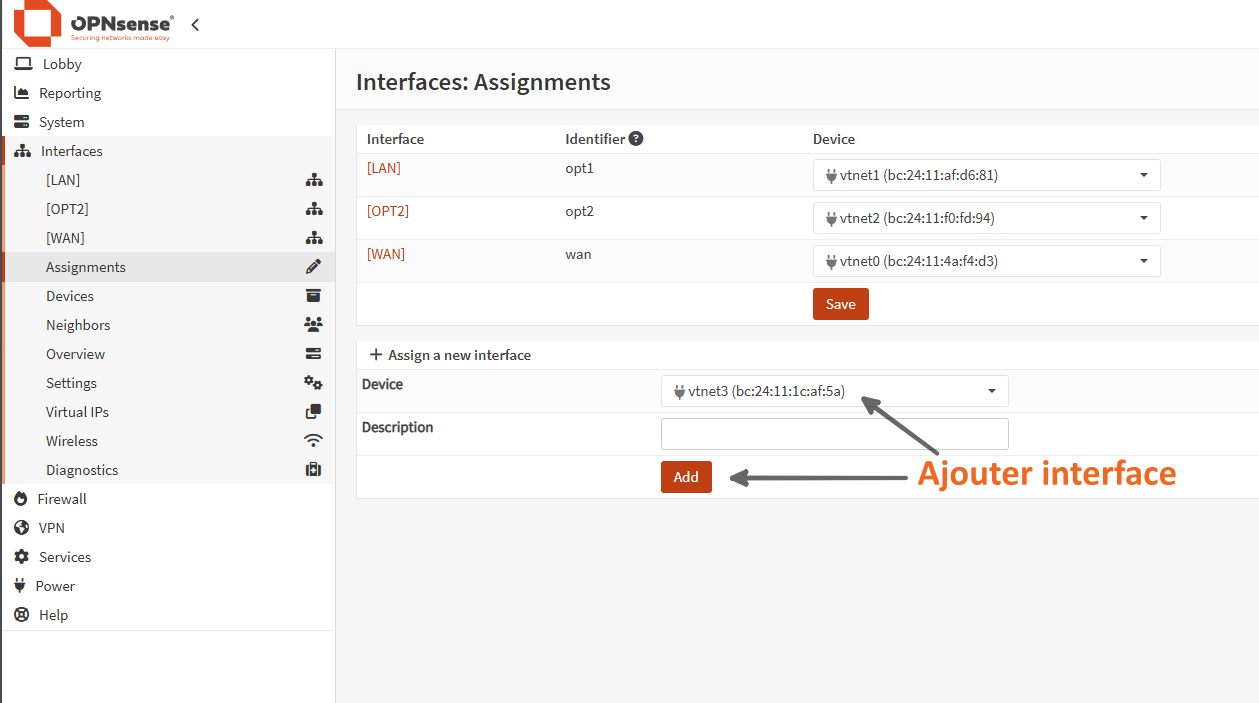Expand the System menu in sidebar
This screenshot has width=1259, height=703.
point(61,122)
